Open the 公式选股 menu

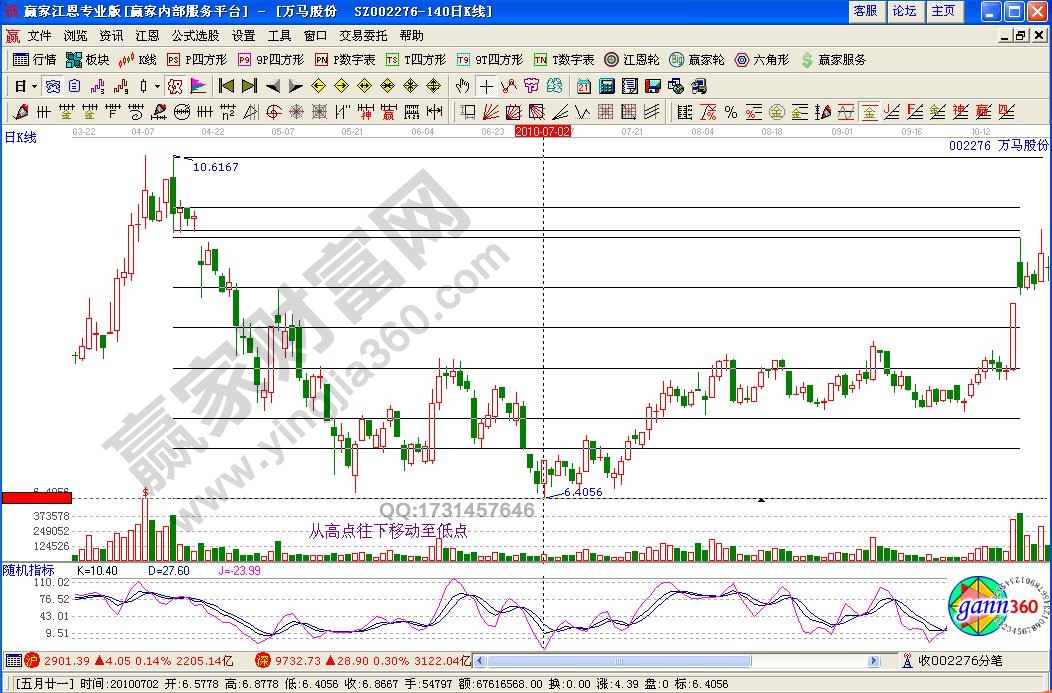click(195, 35)
